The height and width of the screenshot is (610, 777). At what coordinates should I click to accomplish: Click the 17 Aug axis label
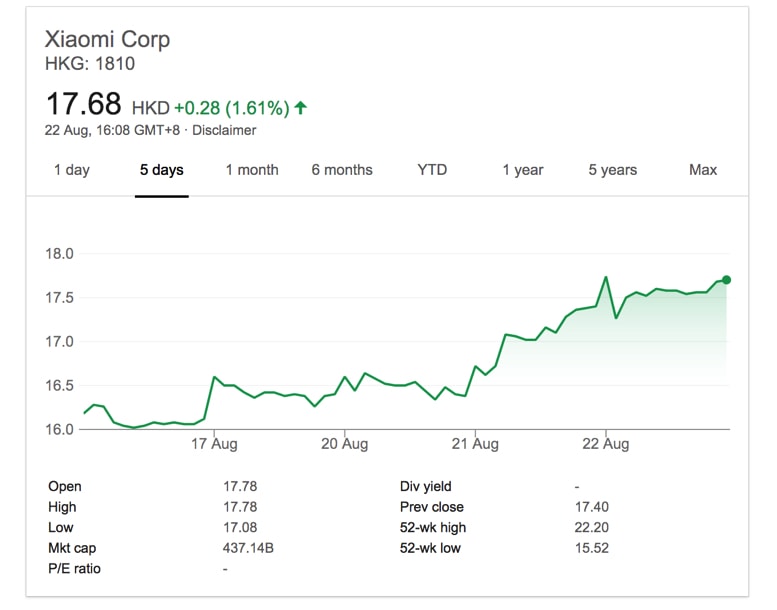(x=214, y=444)
